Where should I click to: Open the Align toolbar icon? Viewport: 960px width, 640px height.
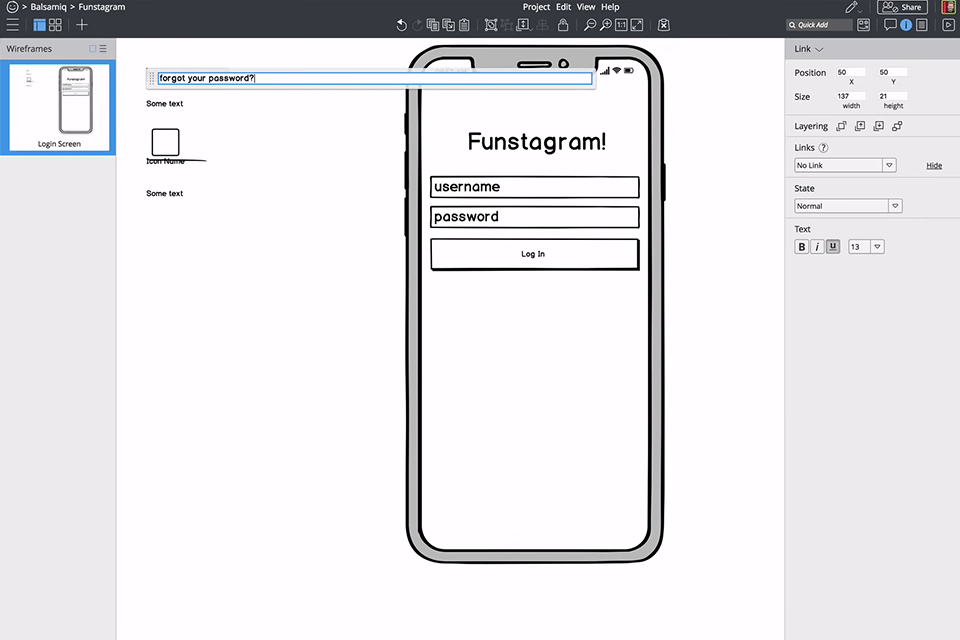click(542, 25)
